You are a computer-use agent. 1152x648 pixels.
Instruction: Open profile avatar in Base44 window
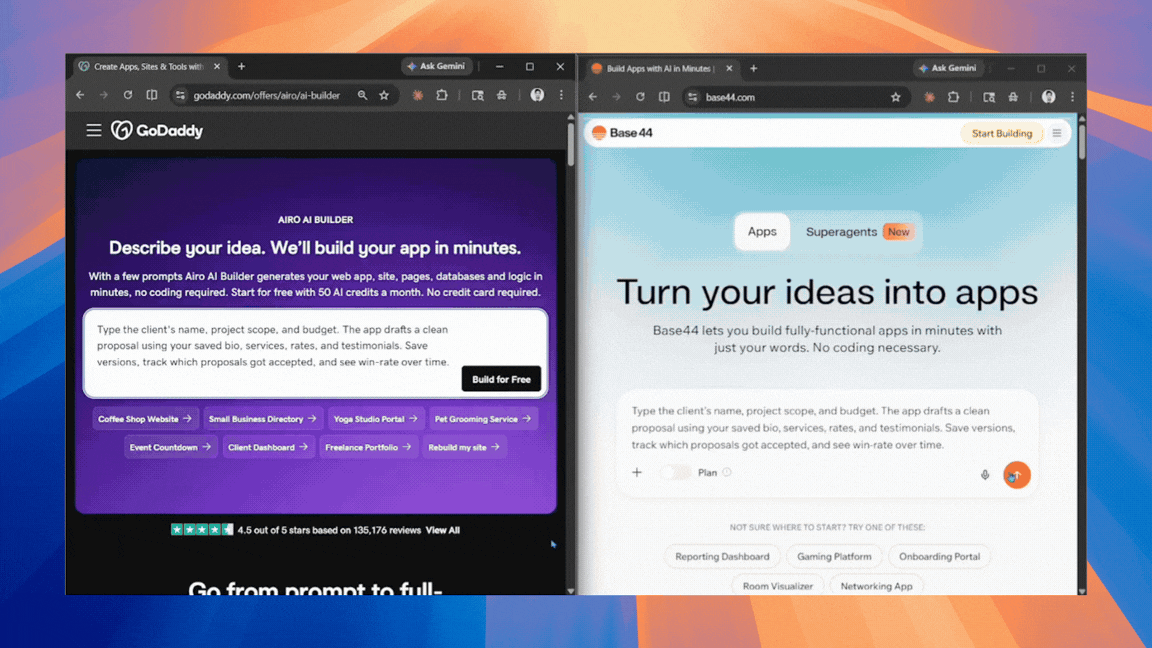coord(1048,97)
